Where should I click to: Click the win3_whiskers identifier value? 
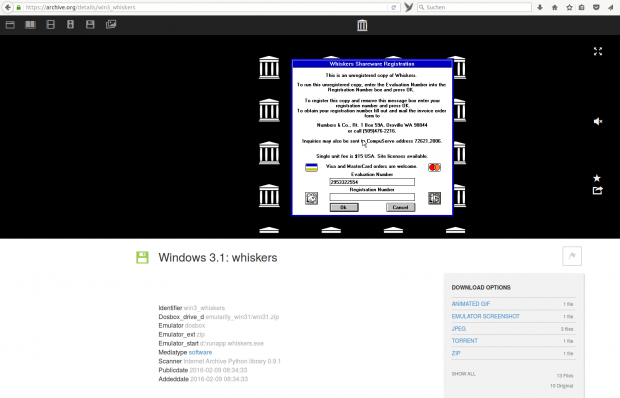tap(204, 308)
